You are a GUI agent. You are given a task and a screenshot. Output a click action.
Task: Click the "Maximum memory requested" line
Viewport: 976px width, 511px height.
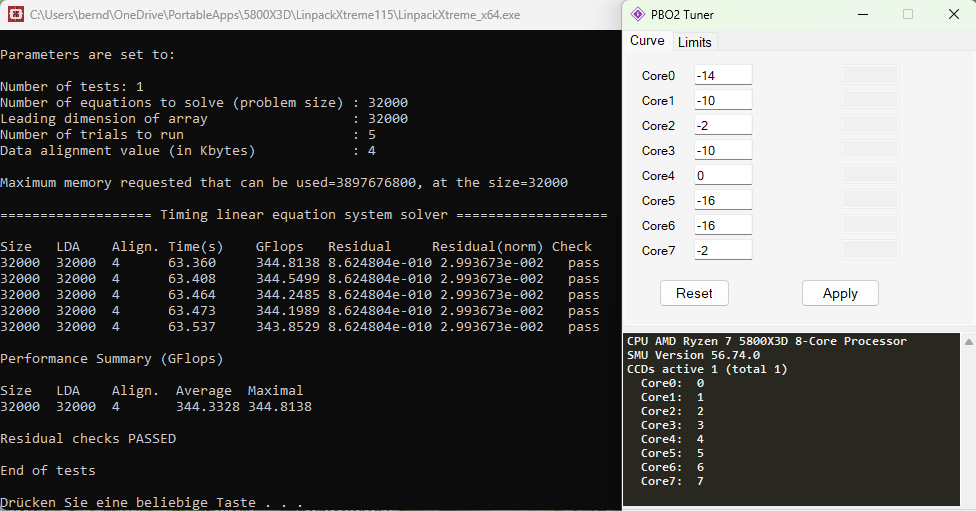point(284,182)
